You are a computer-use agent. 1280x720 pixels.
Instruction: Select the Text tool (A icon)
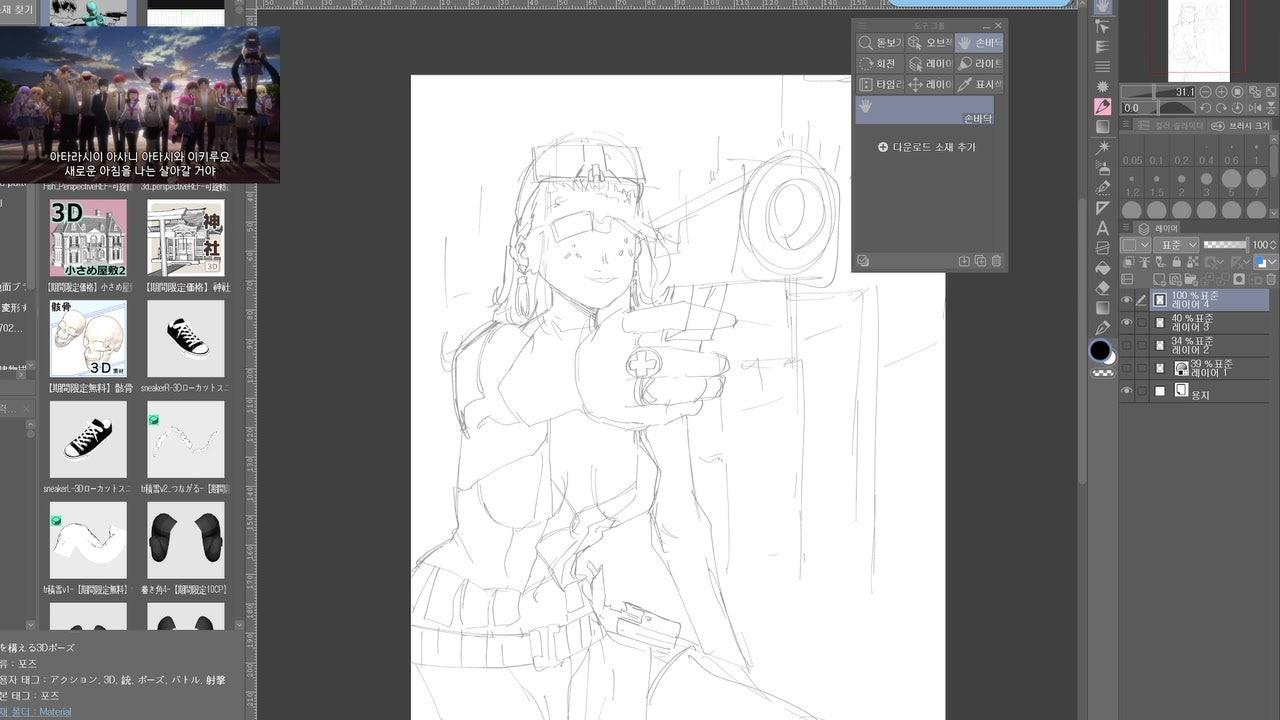click(x=1103, y=228)
